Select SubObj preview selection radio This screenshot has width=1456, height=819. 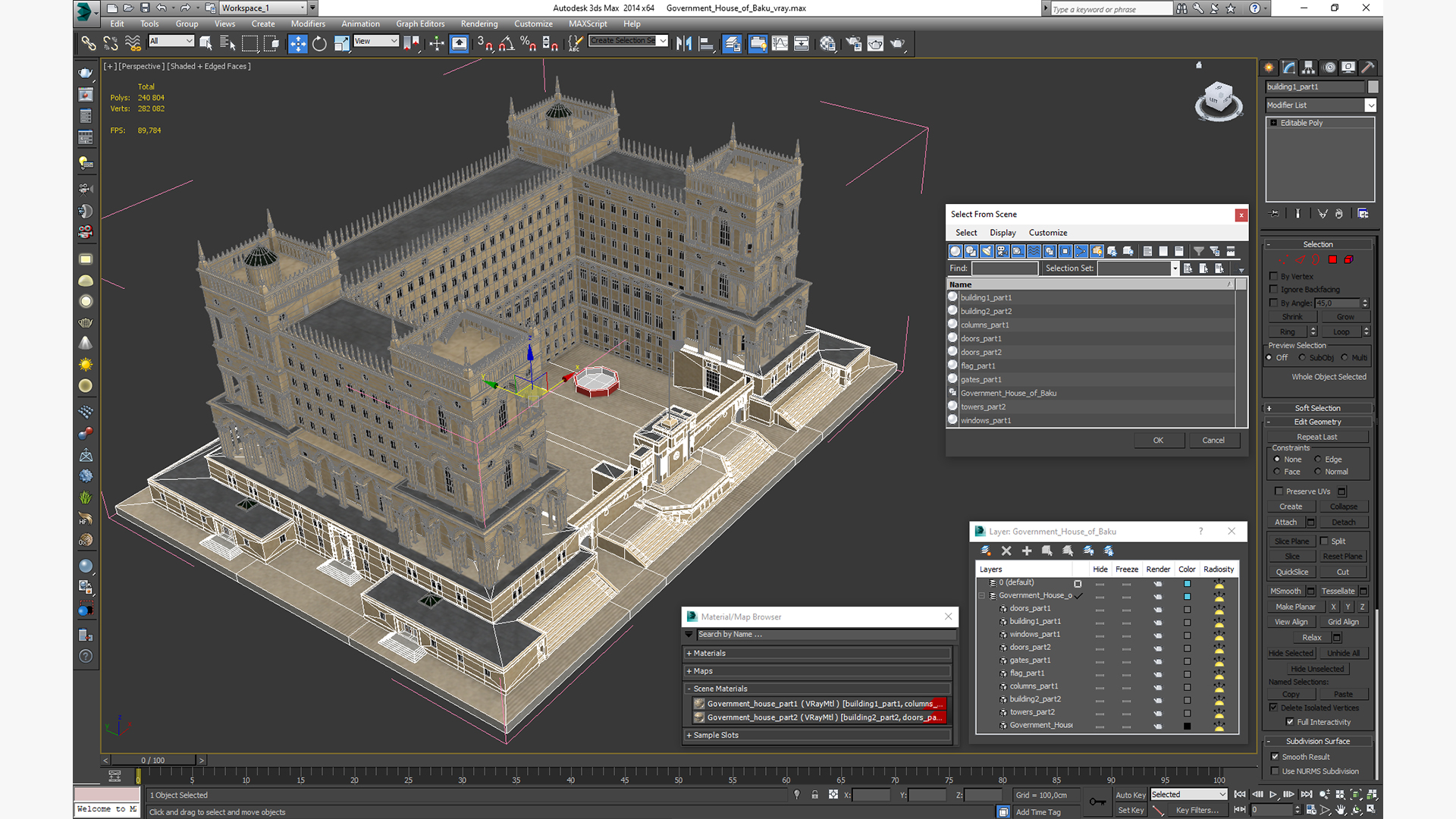point(1302,358)
